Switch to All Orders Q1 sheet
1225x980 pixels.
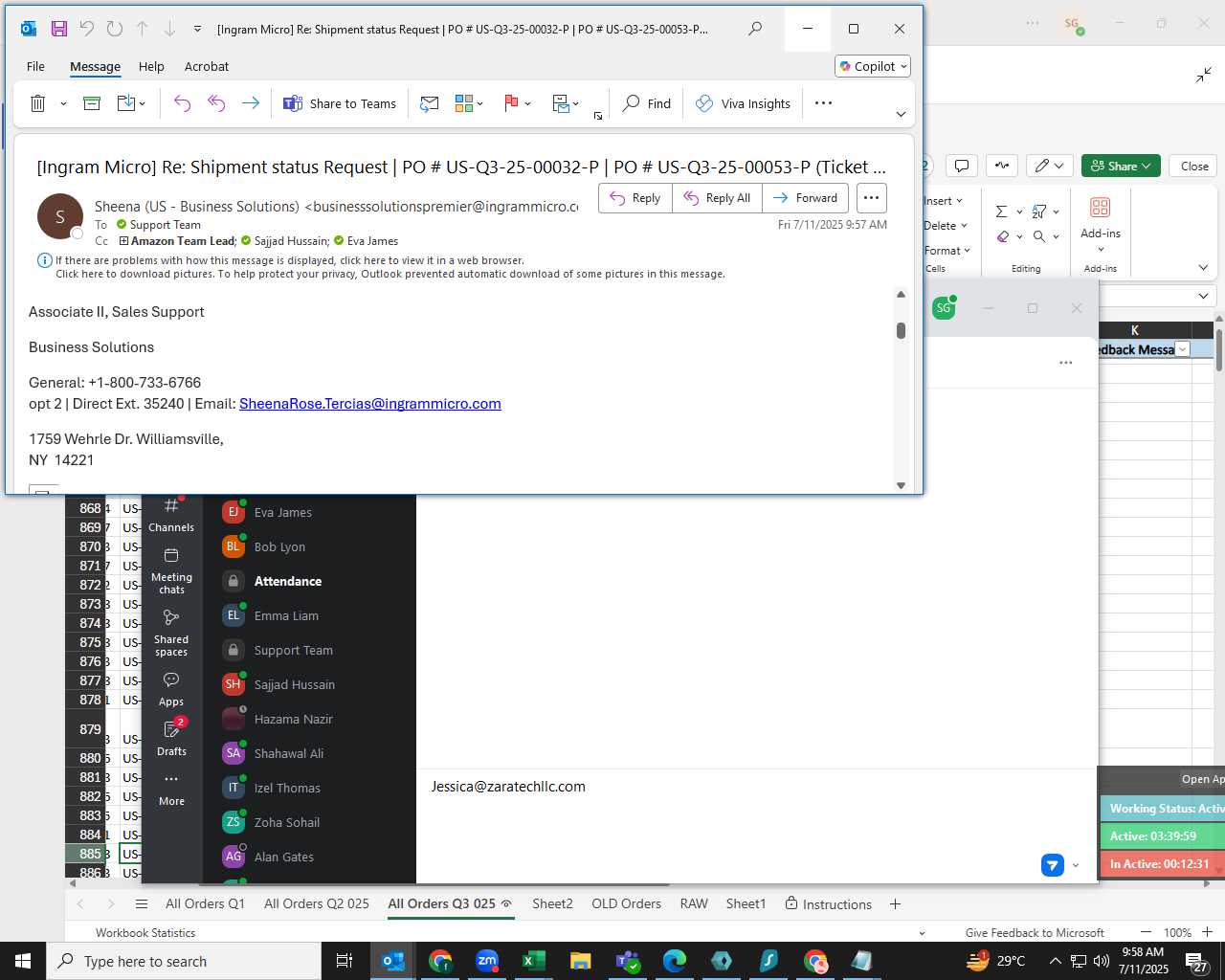[205, 903]
